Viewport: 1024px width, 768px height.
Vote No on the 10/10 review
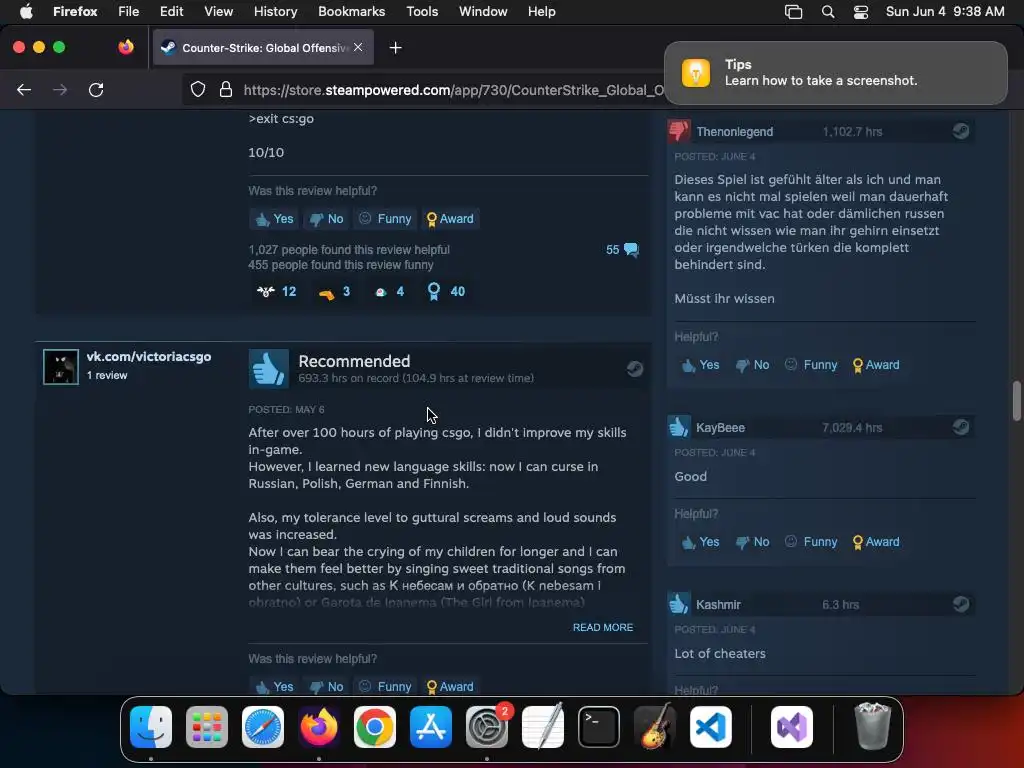[326, 219]
